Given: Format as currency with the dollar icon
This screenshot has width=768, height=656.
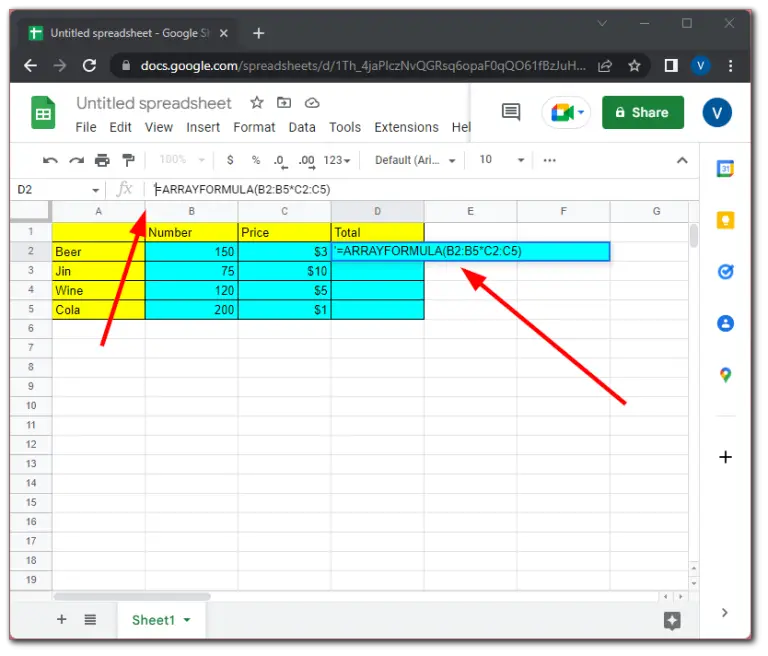Looking at the screenshot, I should [x=231, y=161].
